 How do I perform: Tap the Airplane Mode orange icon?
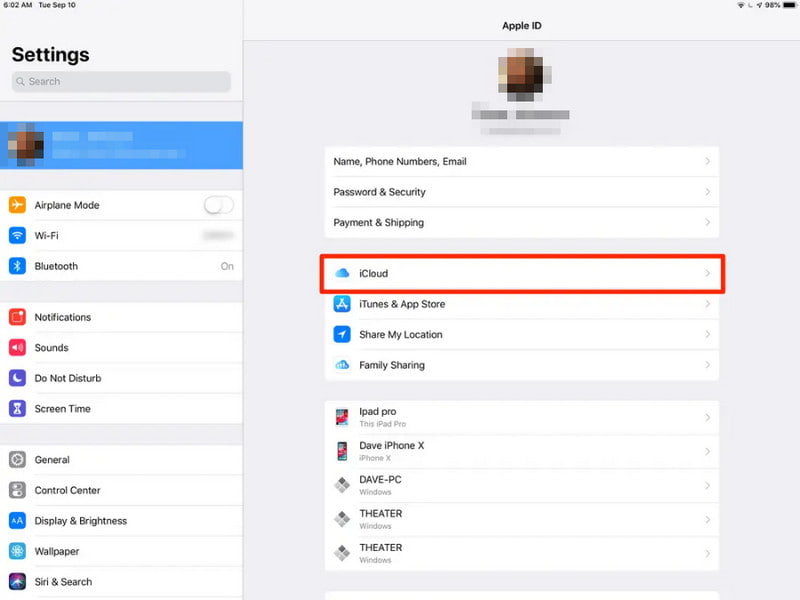click(17, 205)
